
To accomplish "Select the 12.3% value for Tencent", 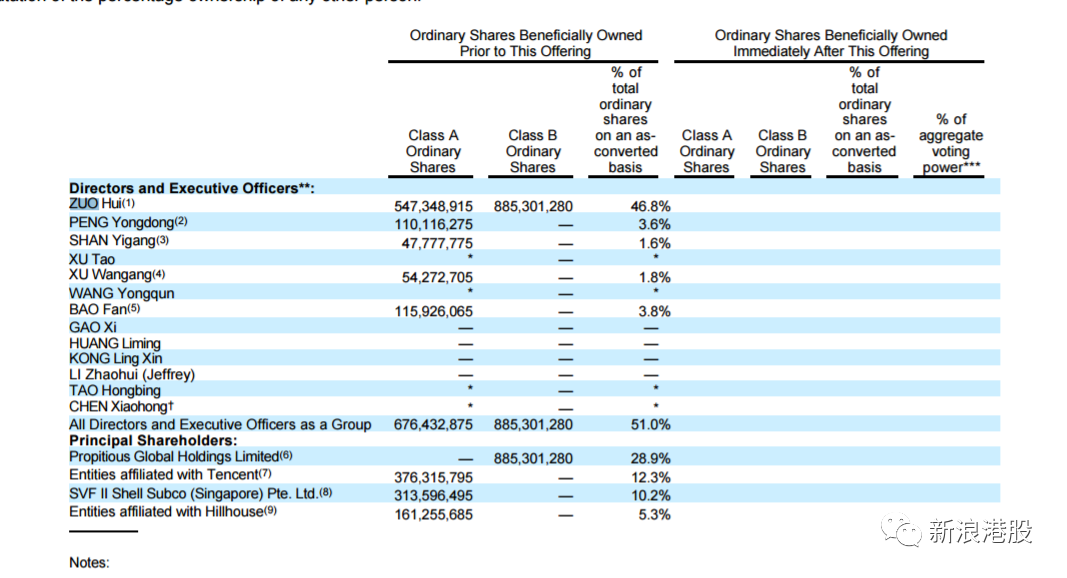I will coord(651,478).
